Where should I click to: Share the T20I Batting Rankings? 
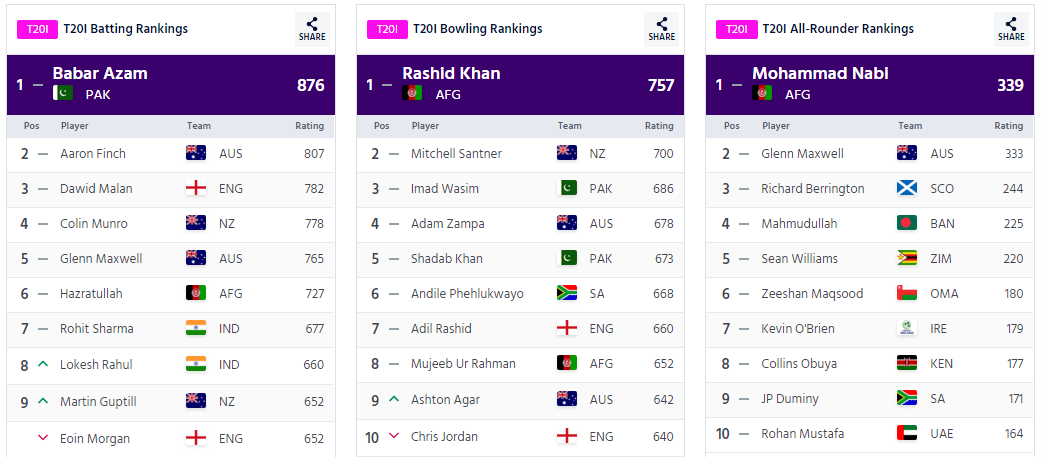click(312, 28)
